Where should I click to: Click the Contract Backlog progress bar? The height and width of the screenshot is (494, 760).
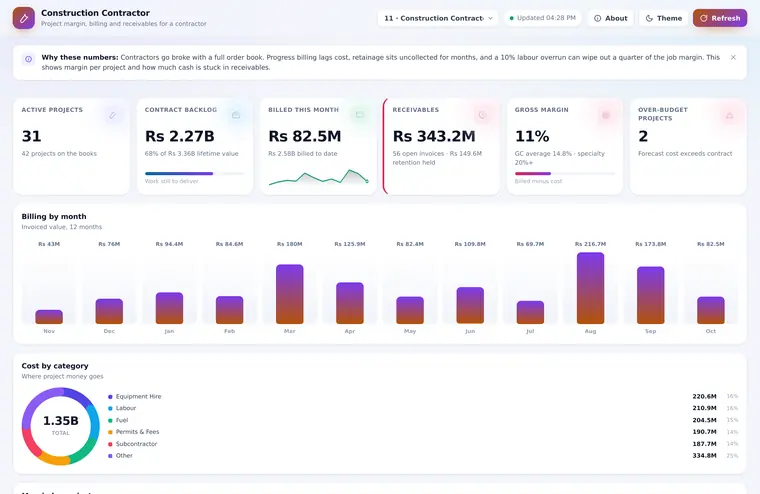coord(195,174)
